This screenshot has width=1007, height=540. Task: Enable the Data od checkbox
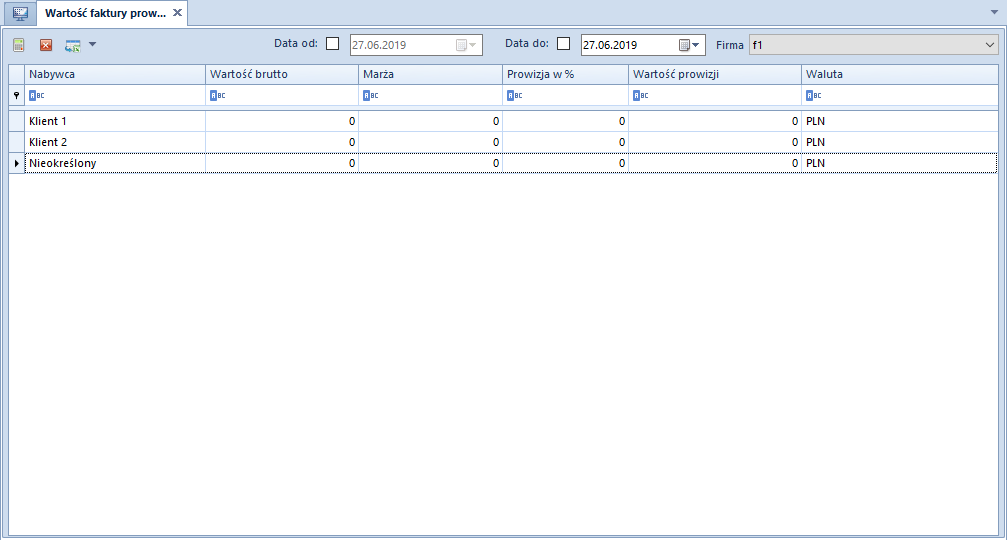coord(333,44)
